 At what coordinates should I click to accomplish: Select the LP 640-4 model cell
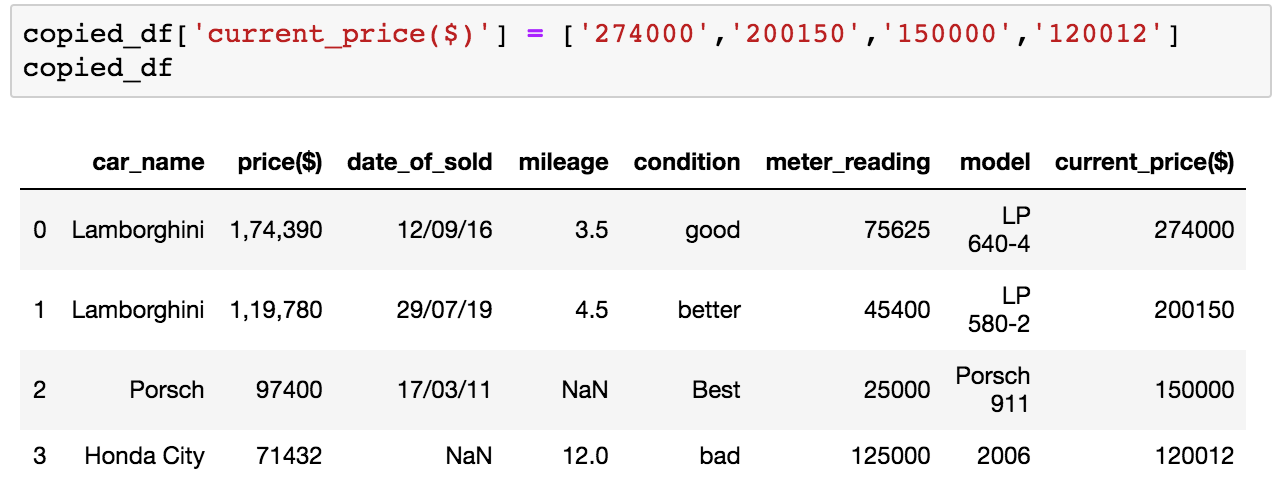coord(999,230)
